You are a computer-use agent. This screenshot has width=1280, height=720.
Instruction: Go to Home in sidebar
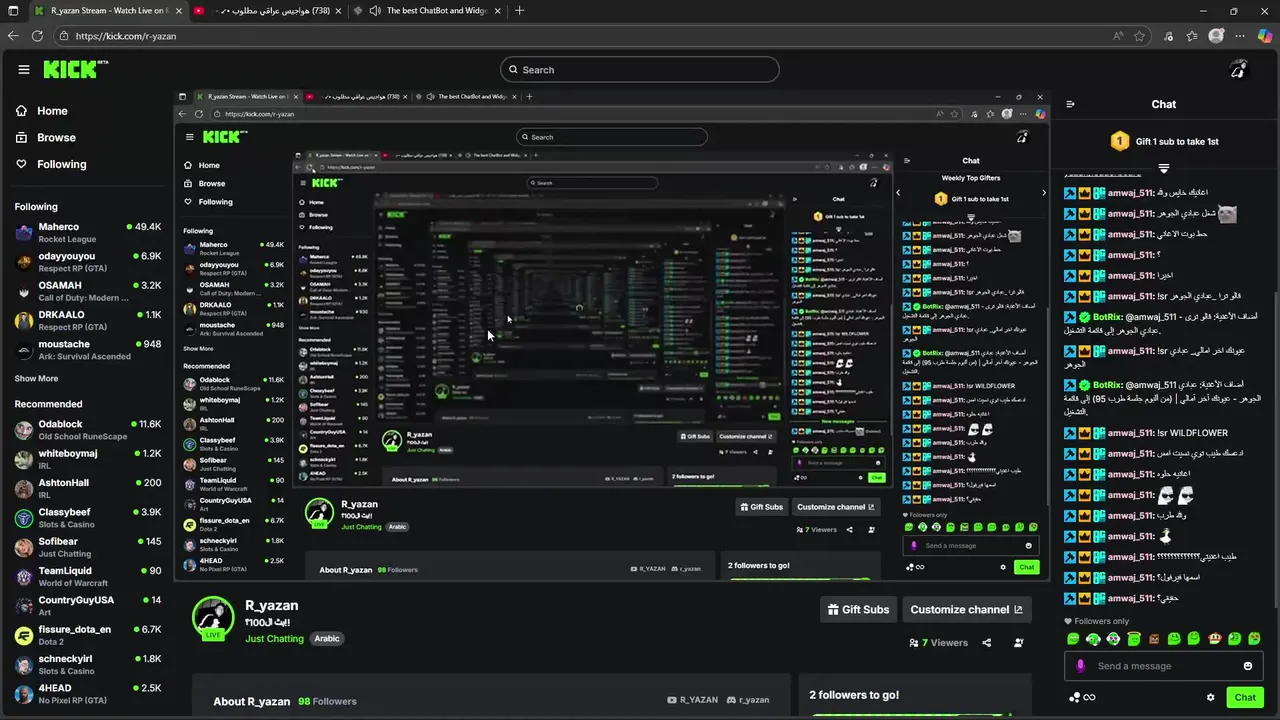pos(42,111)
